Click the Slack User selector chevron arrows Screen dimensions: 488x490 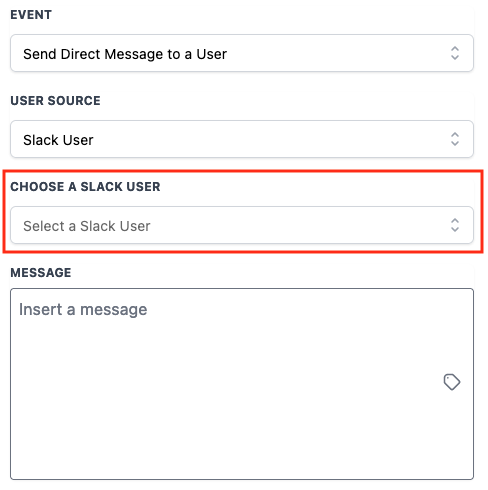[x=455, y=225]
